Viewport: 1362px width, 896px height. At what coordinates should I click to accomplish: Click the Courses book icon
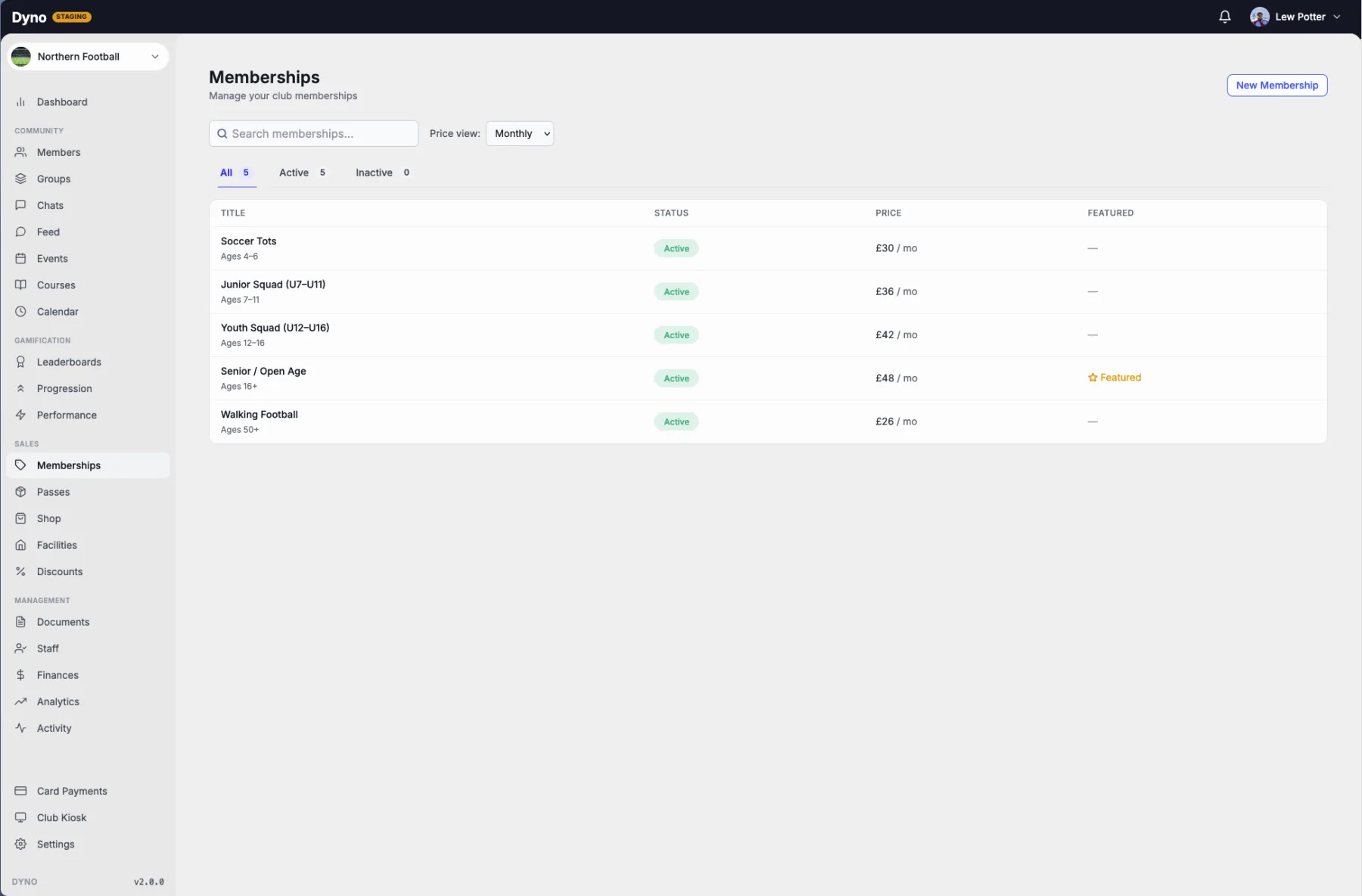(x=20, y=285)
